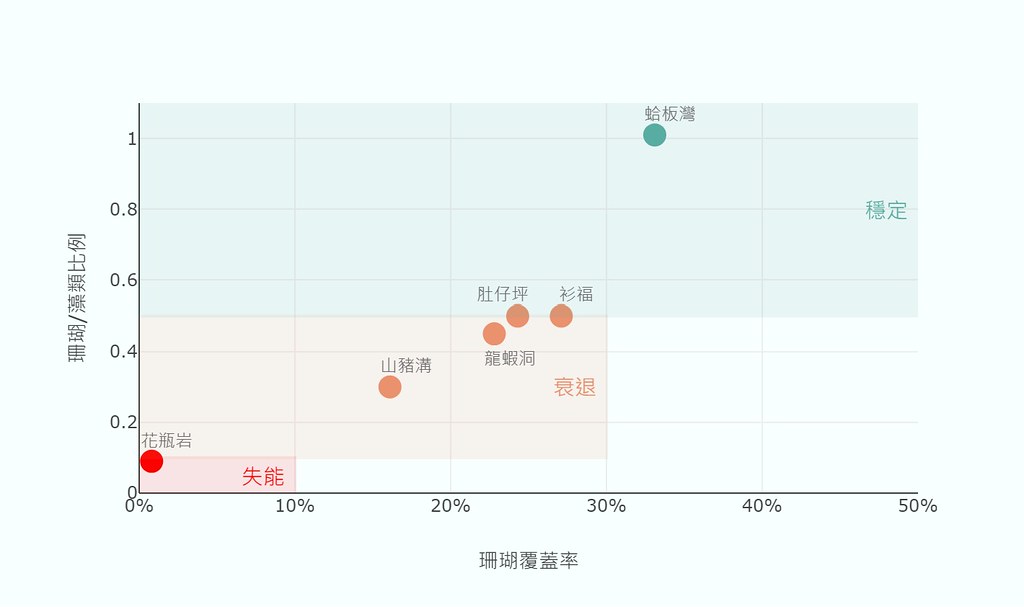The image size is (1024, 607).
Task: Select the 杉福 data point
Action: click(561, 316)
